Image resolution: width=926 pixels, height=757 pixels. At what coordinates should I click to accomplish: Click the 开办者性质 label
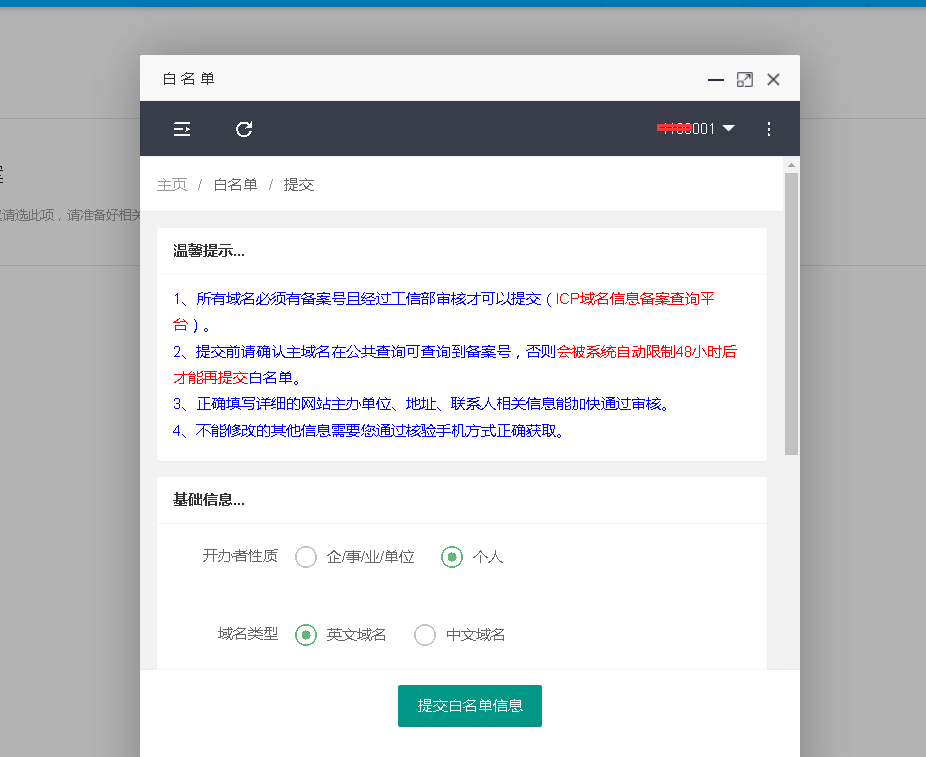click(x=240, y=556)
